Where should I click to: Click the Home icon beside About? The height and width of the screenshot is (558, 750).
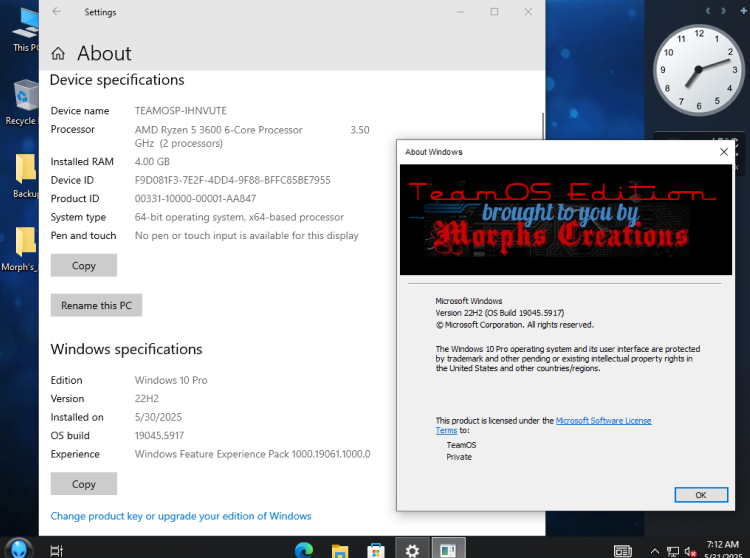coord(58,54)
